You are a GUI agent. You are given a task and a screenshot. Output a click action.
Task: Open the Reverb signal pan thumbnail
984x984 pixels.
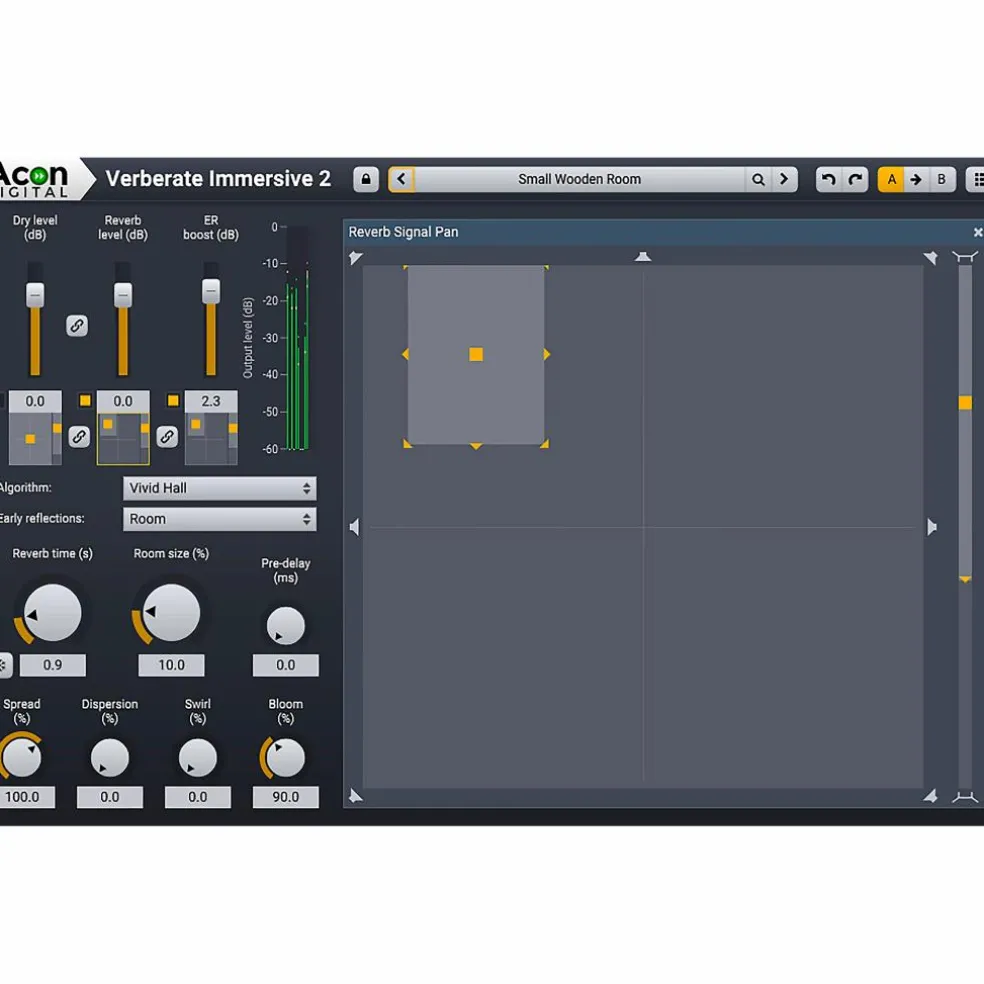point(123,439)
